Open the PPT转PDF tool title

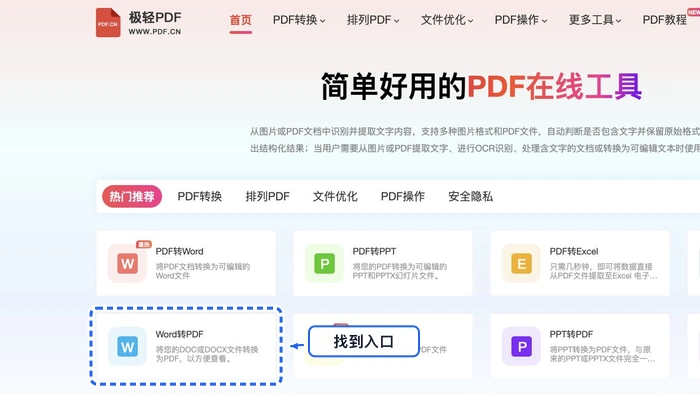pos(571,334)
